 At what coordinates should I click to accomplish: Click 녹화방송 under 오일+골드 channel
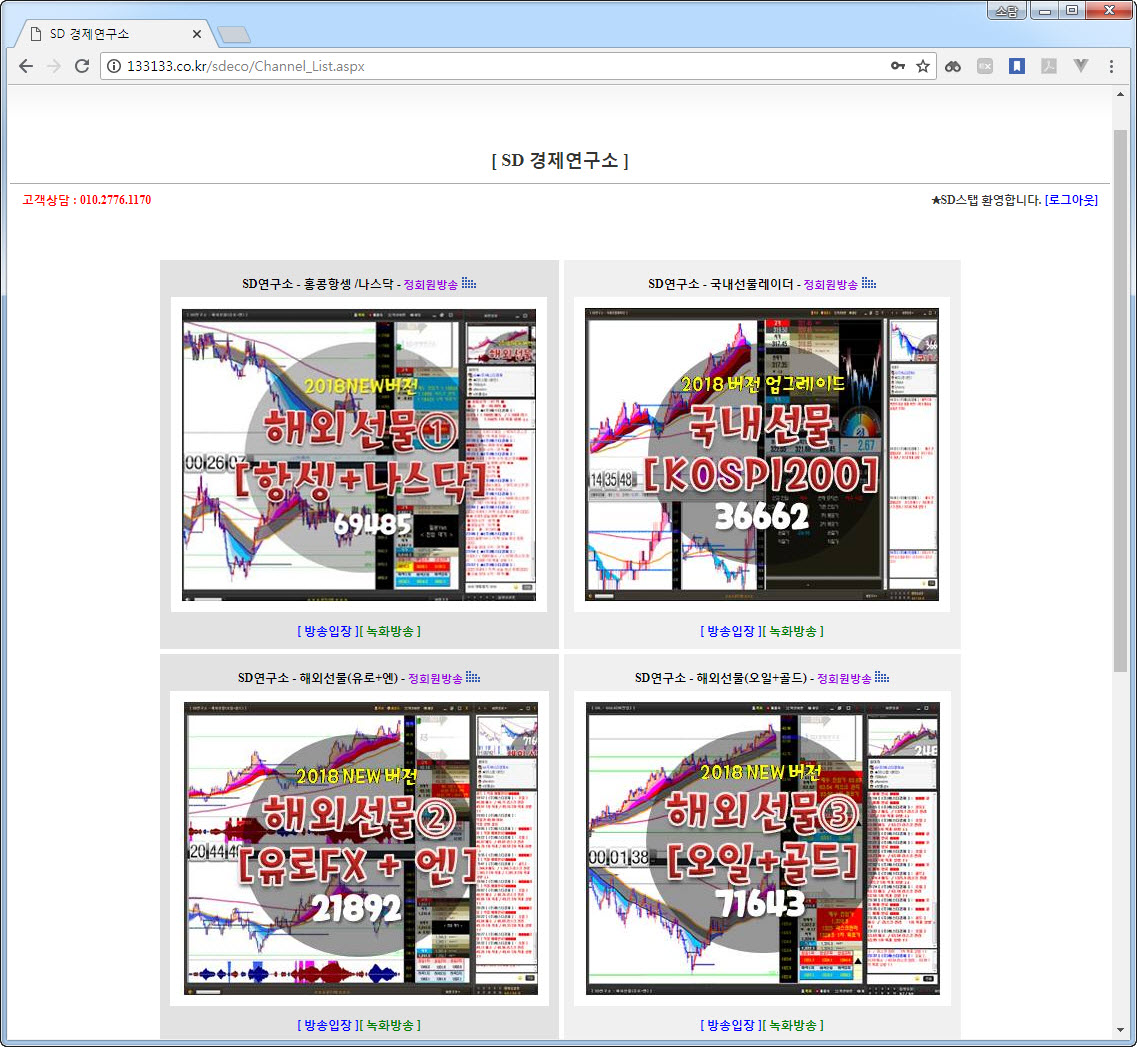[793, 1025]
